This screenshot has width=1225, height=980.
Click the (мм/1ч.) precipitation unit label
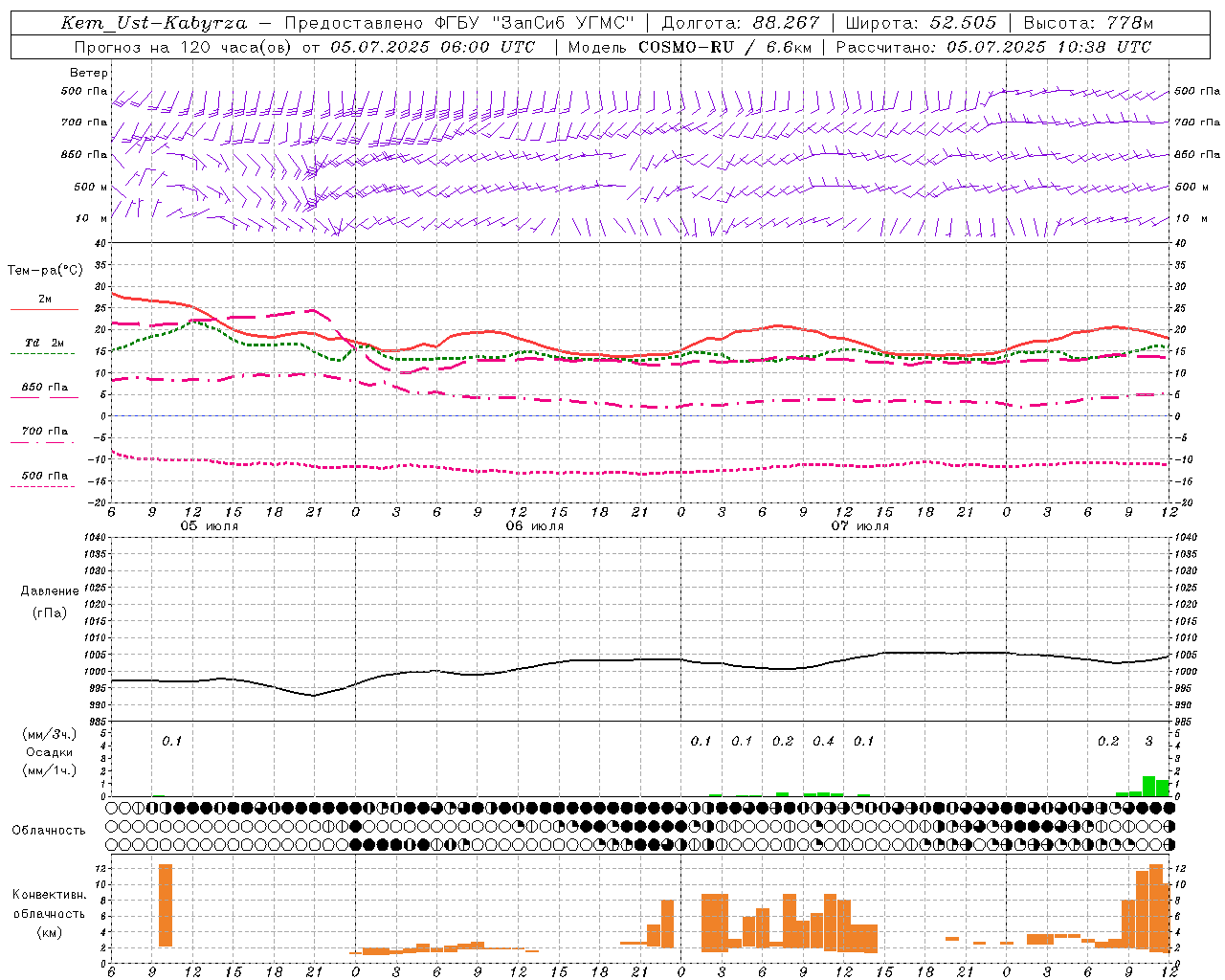click(50, 770)
